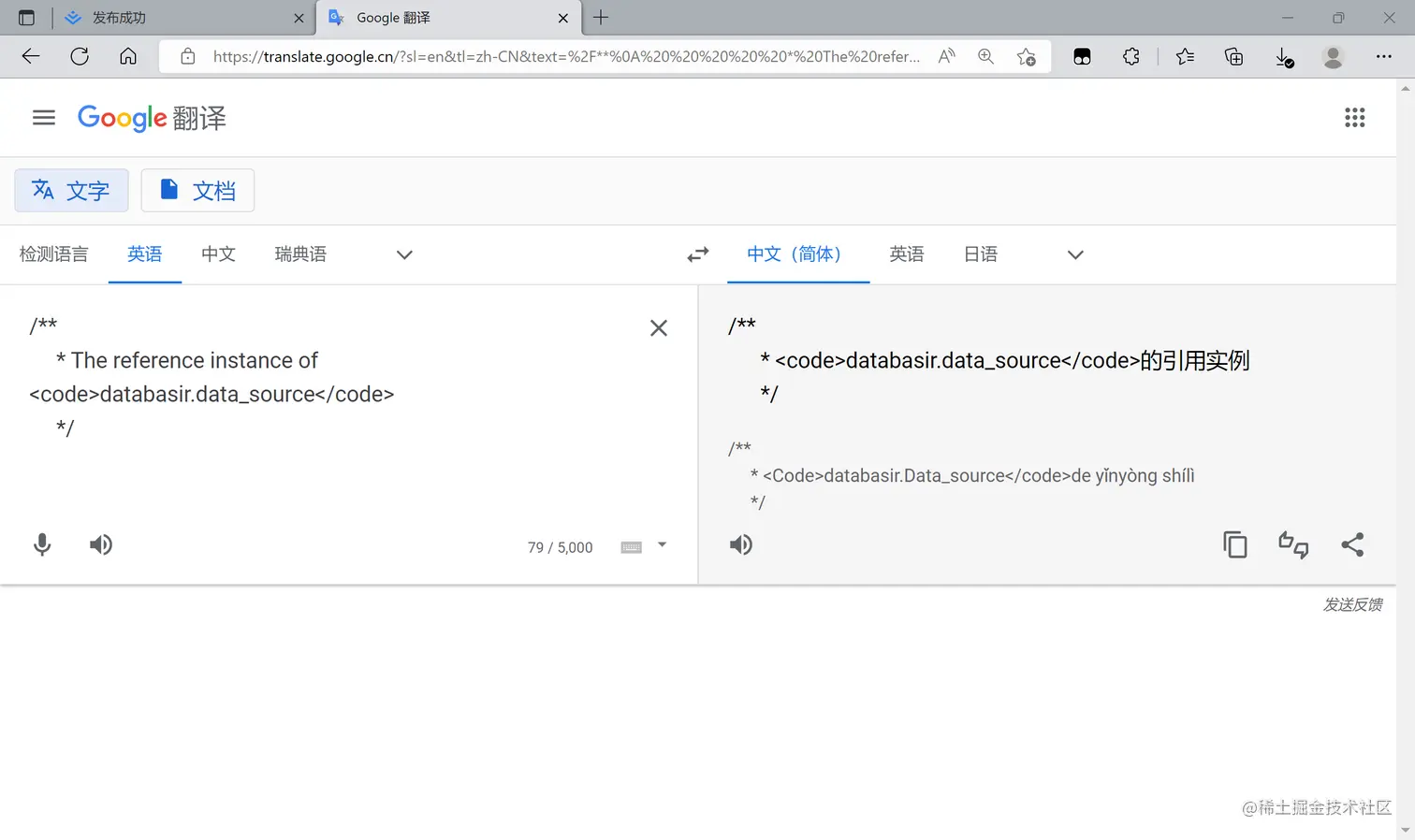Select 检测语言 as source language

click(x=54, y=254)
